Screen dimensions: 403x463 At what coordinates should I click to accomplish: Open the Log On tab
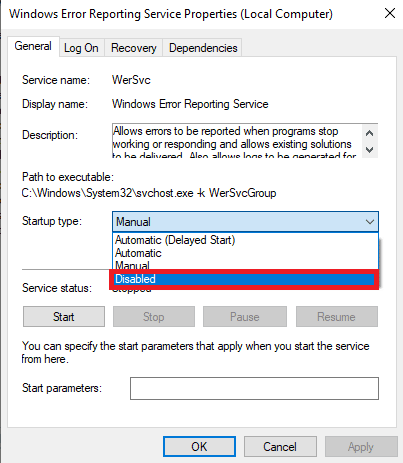pos(81,48)
